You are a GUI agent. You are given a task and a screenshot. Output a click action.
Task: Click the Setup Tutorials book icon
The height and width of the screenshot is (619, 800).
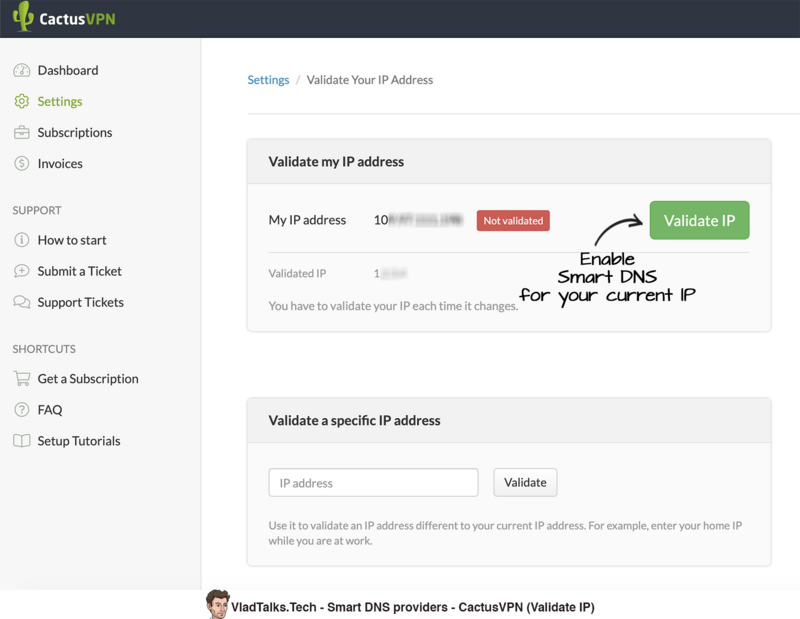click(x=21, y=441)
